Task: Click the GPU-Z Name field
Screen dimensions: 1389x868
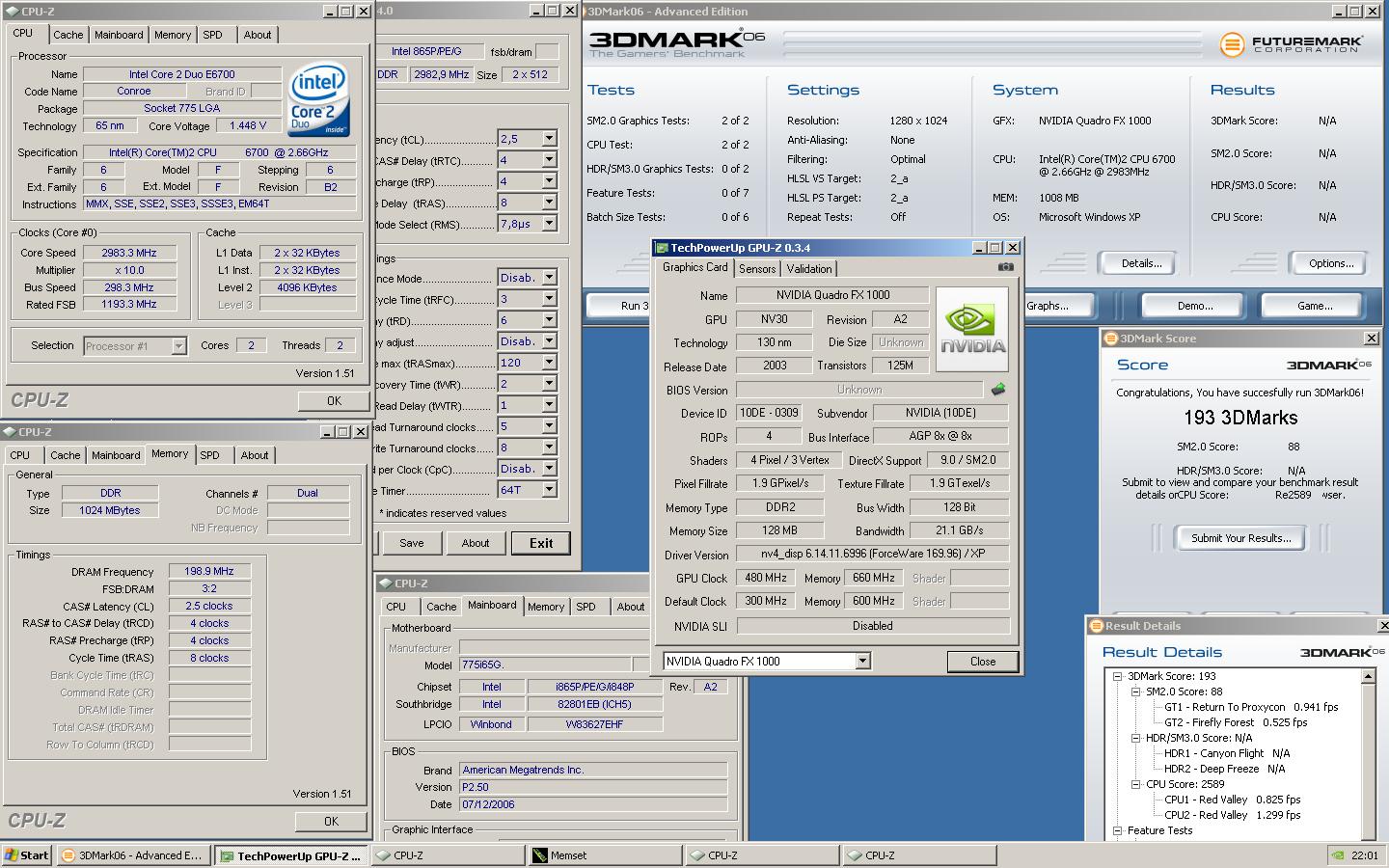Action: pyautogui.click(x=832, y=295)
